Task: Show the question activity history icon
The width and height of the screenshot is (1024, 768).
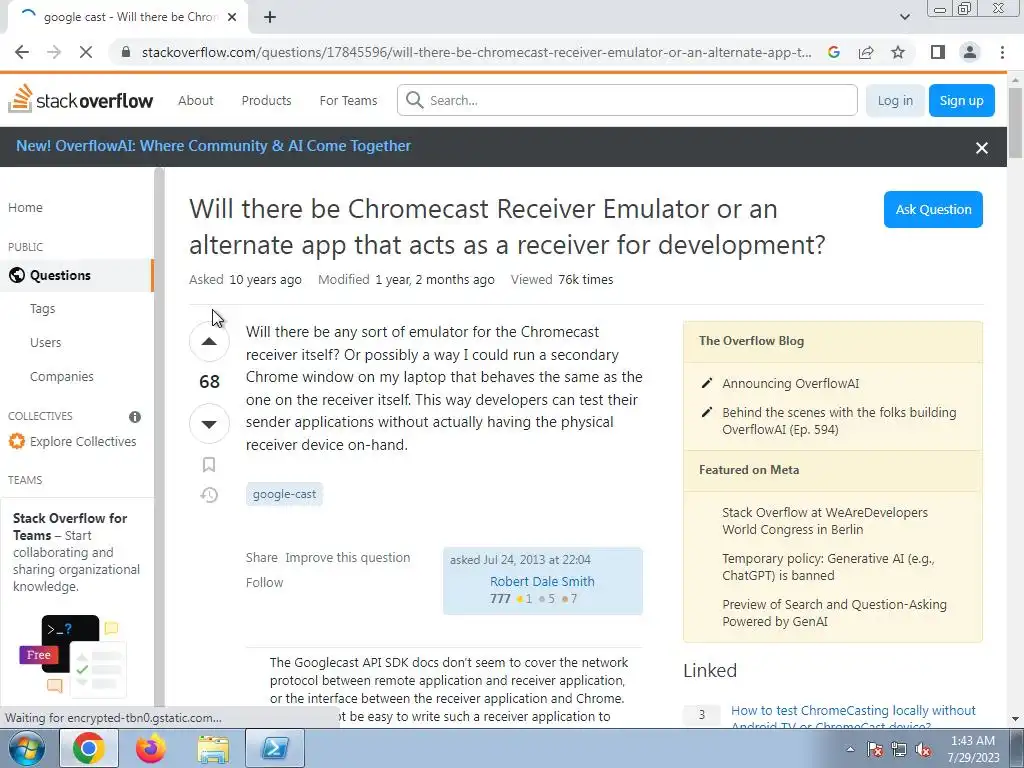Action: point(209,495)
